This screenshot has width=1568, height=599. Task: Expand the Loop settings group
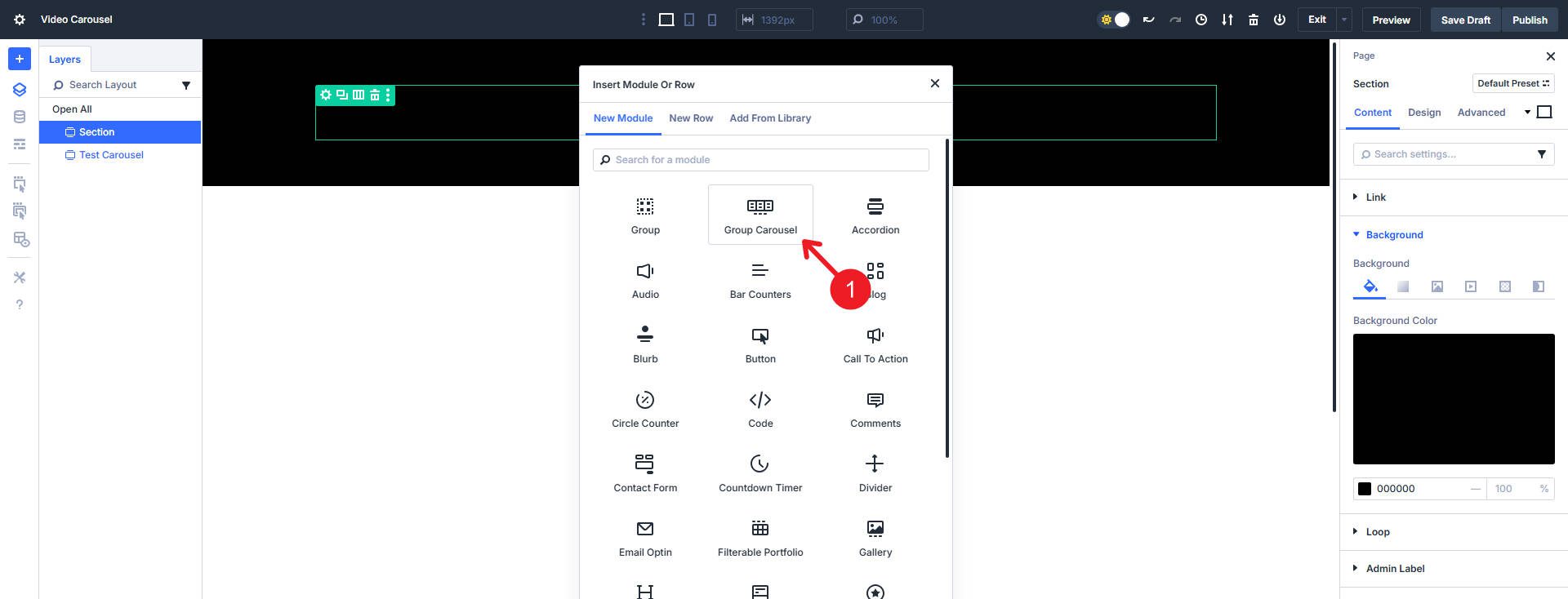pyautogui.click(x=1378, y=532)
